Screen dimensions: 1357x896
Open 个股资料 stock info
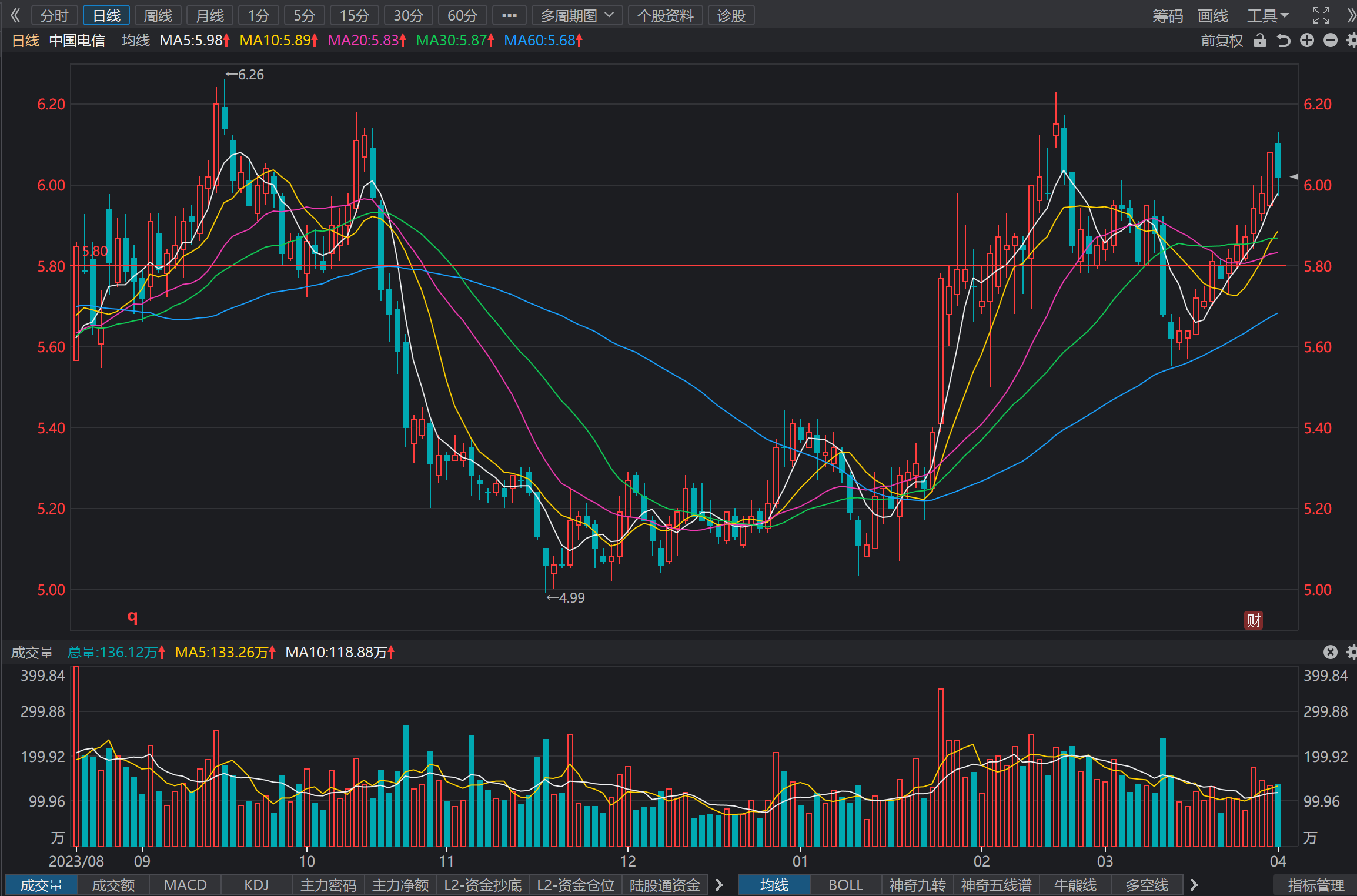(x=666, y=15)
